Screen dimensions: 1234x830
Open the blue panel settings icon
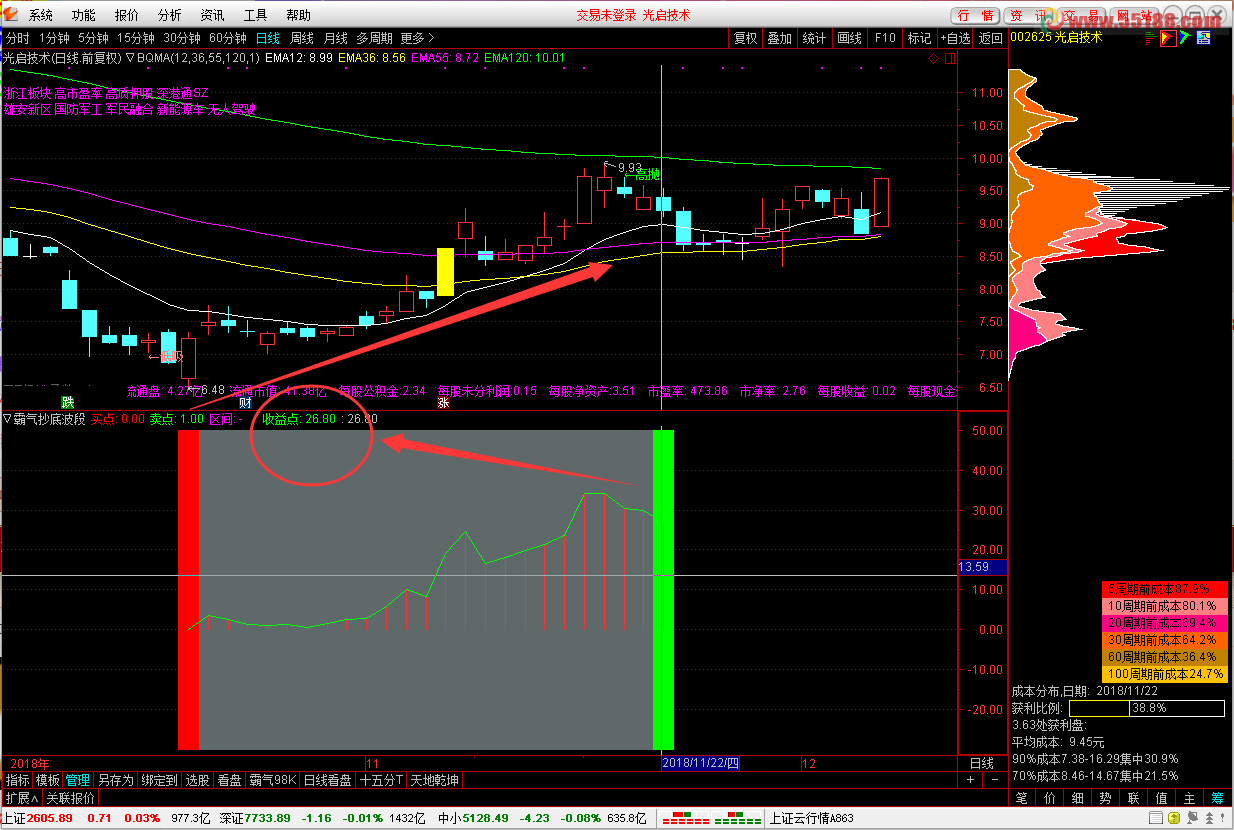(1204, 38)
